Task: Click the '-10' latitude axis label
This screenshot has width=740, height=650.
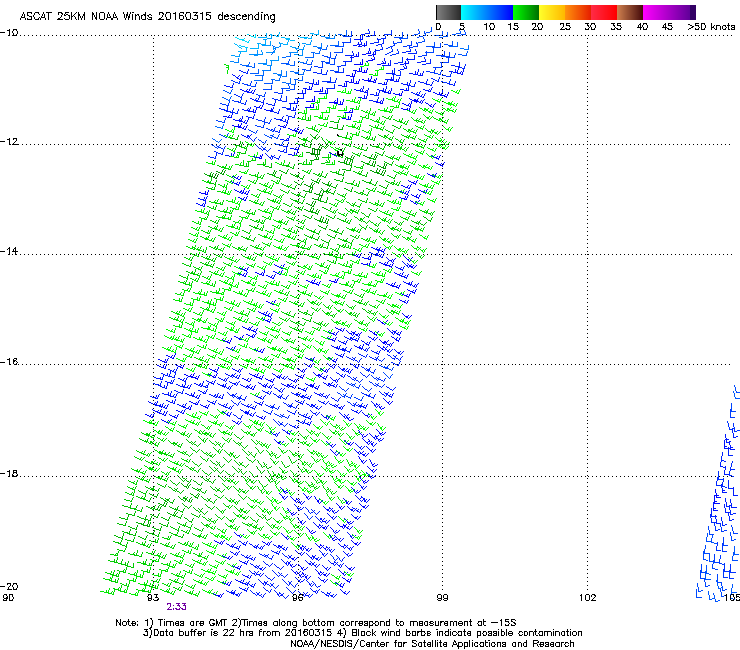Action: pos(9,33)
